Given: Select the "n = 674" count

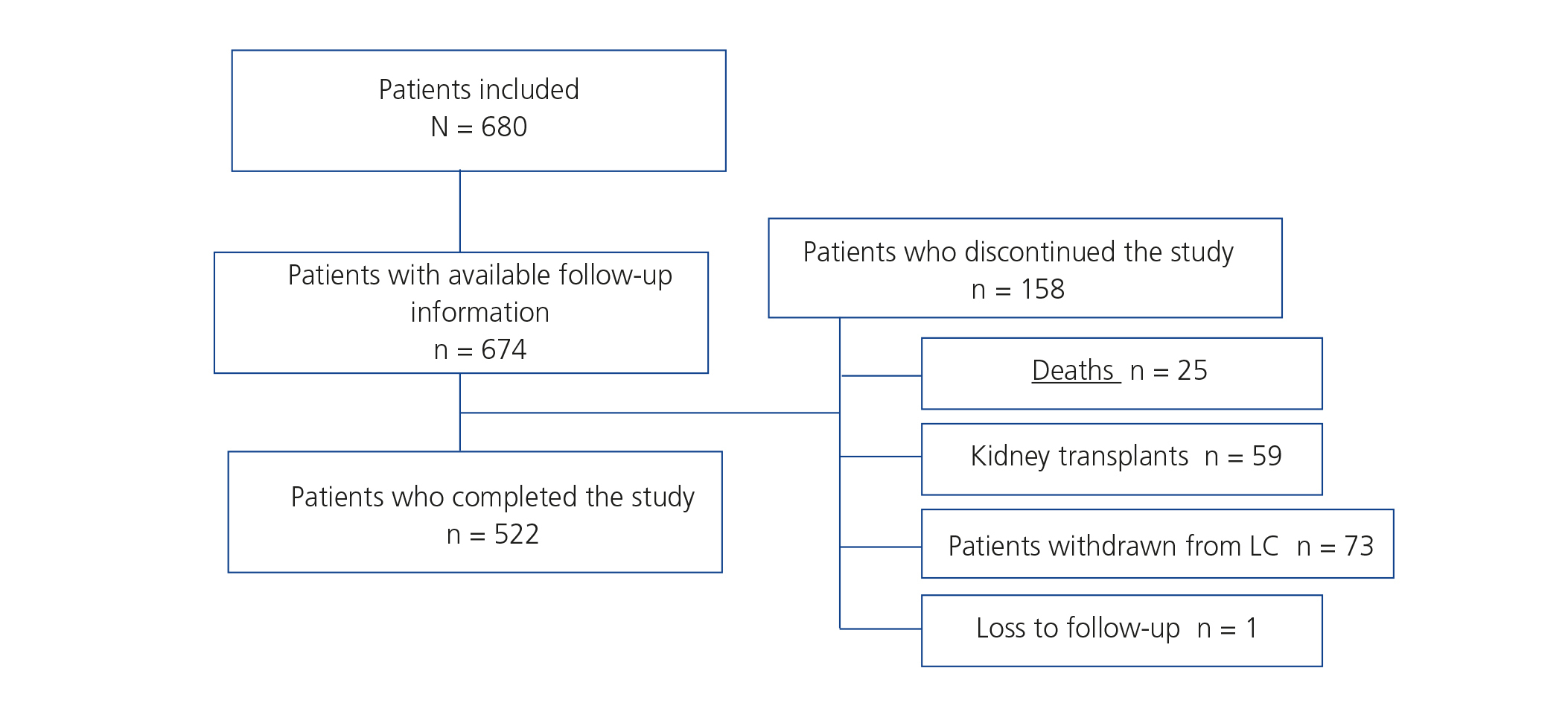Looking at the screenshot, I should (x=479, y=350).
